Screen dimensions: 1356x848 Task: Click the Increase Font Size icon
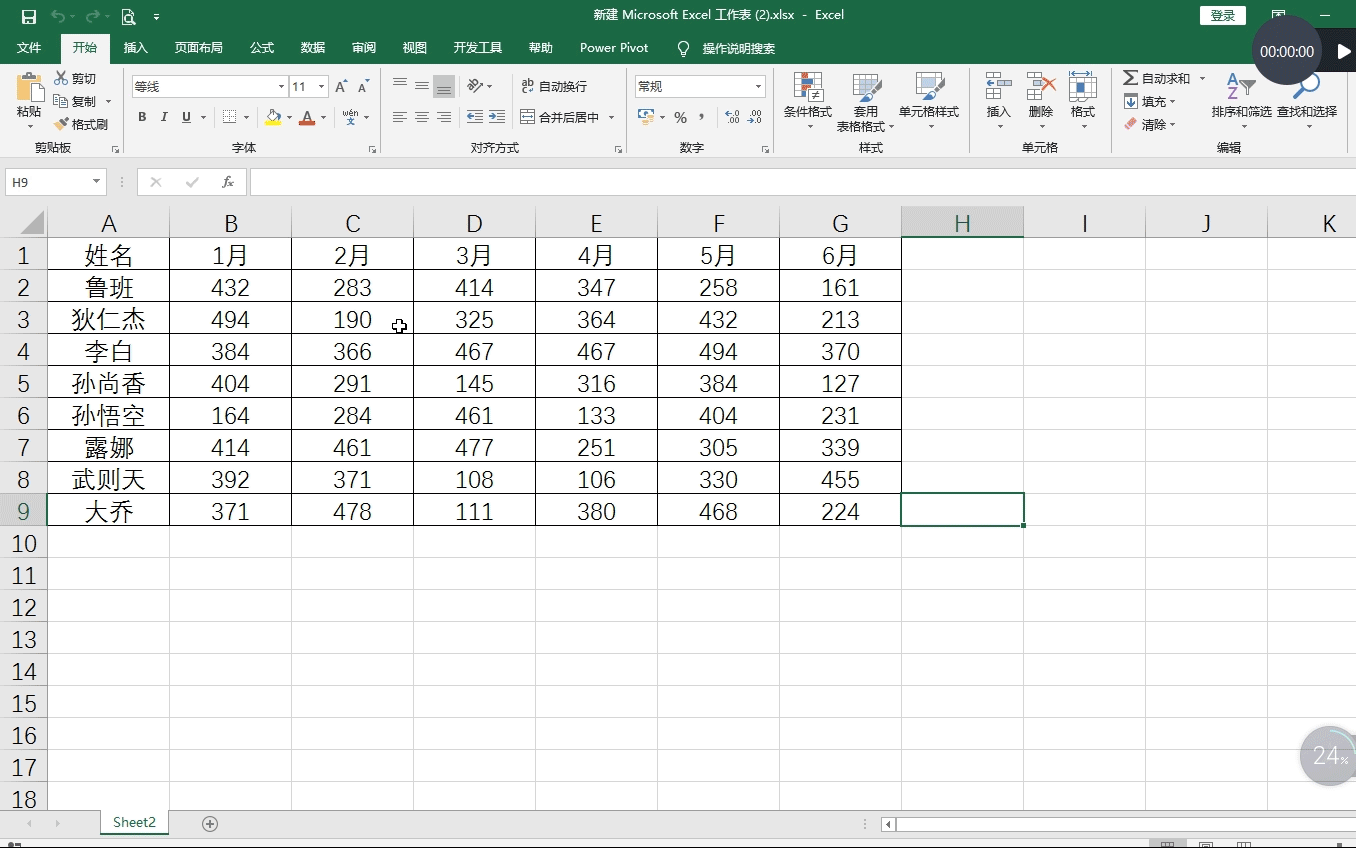pyautogui.click(x=341, y=87)
